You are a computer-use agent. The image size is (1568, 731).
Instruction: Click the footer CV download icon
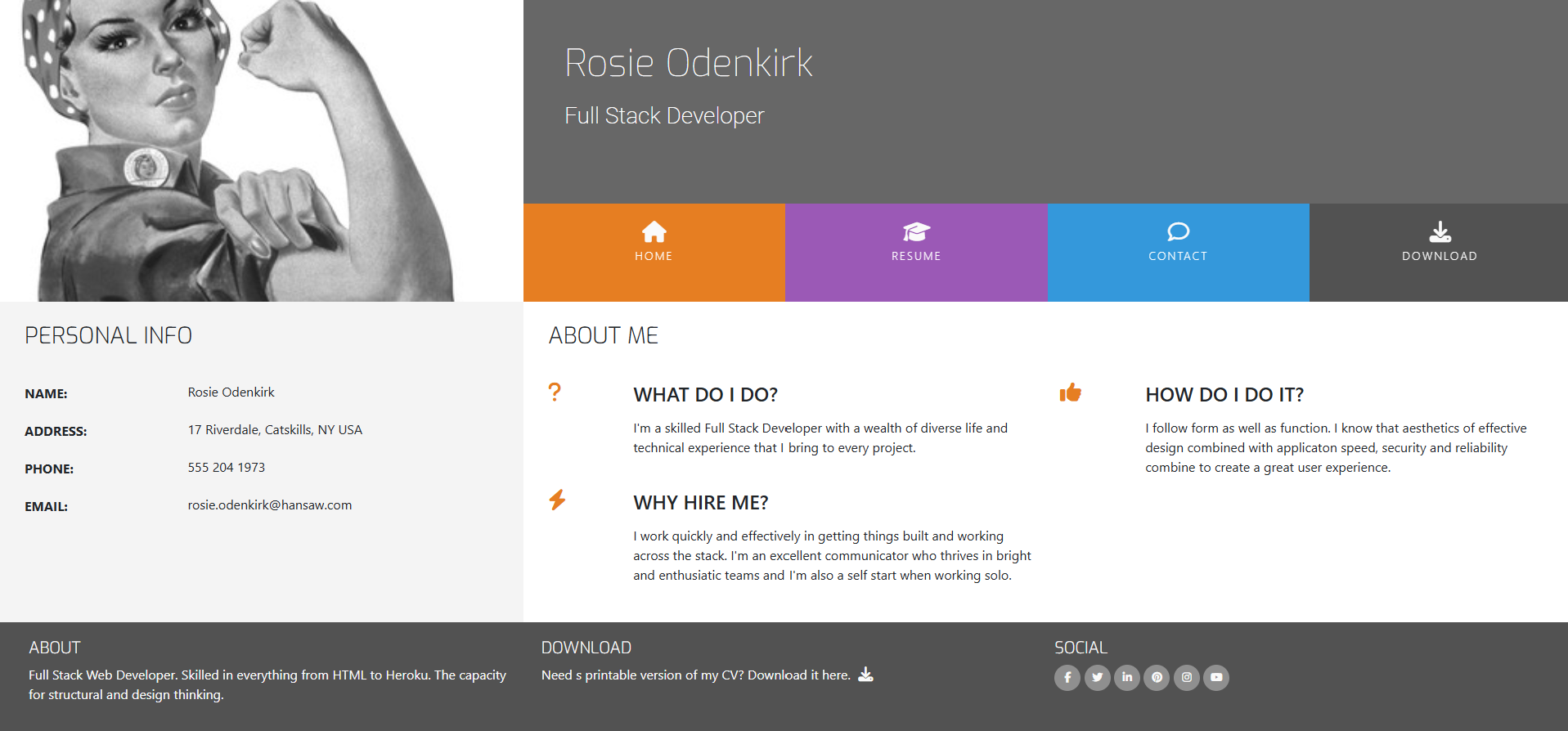tap(865, 675)
